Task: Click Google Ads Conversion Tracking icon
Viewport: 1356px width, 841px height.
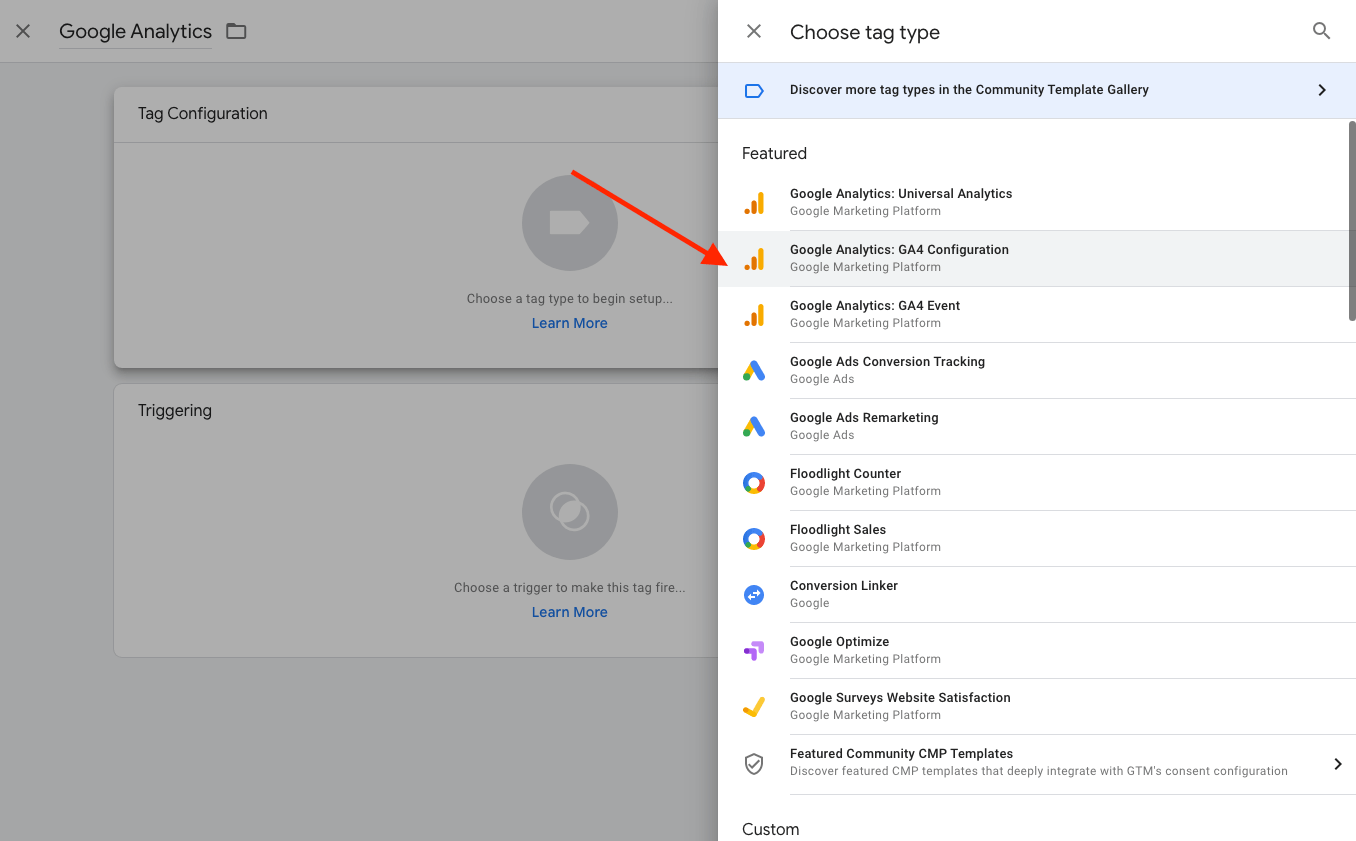Action: (x=754, y=371)
